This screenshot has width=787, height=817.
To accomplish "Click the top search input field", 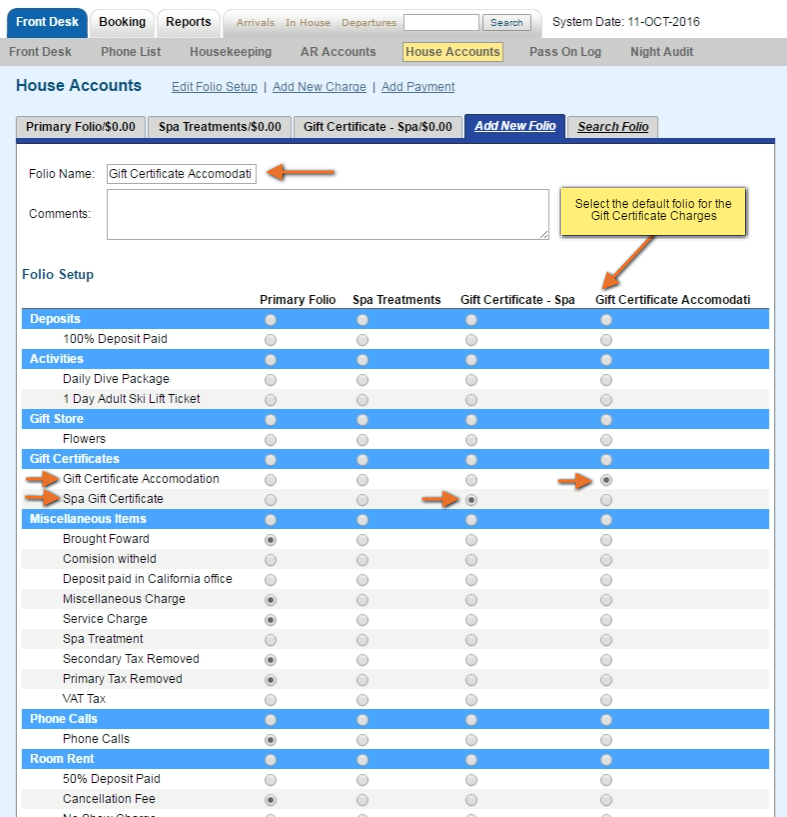I will [x=441, y=22].
